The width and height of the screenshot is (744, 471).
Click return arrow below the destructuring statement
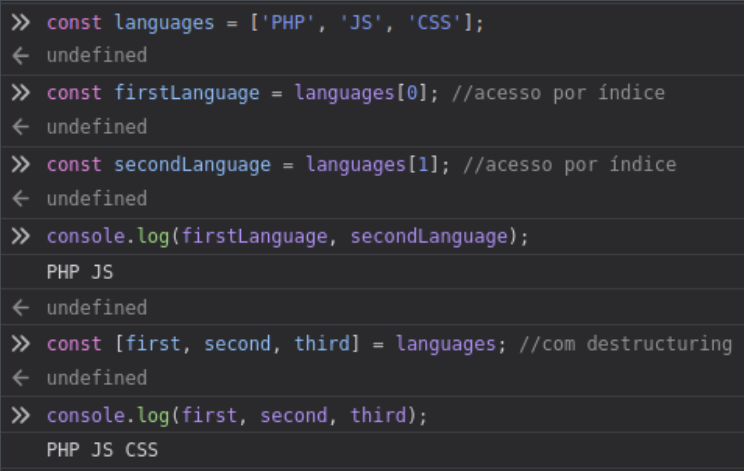click(21, 379)
